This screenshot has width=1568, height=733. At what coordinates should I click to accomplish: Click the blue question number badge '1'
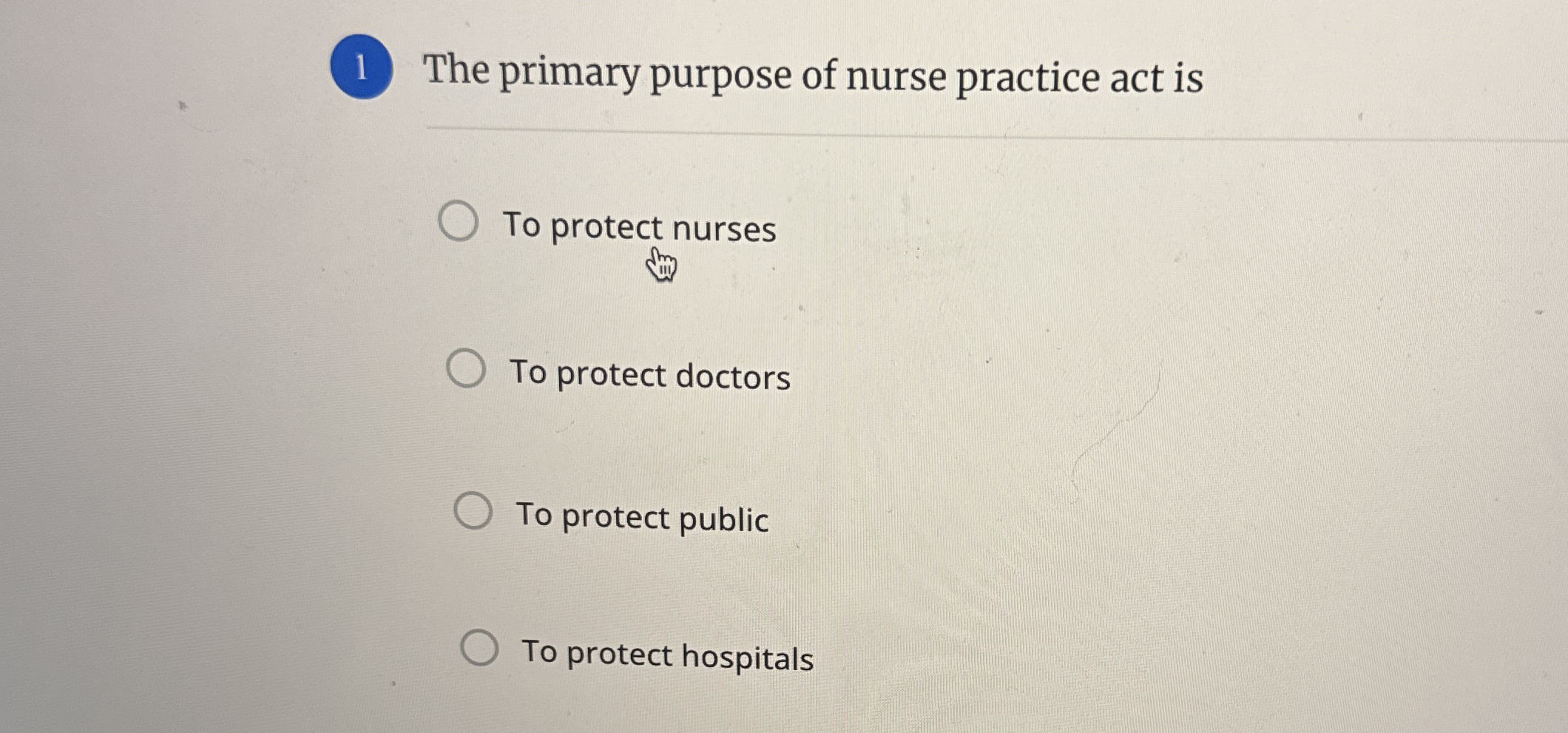(362, 68)
